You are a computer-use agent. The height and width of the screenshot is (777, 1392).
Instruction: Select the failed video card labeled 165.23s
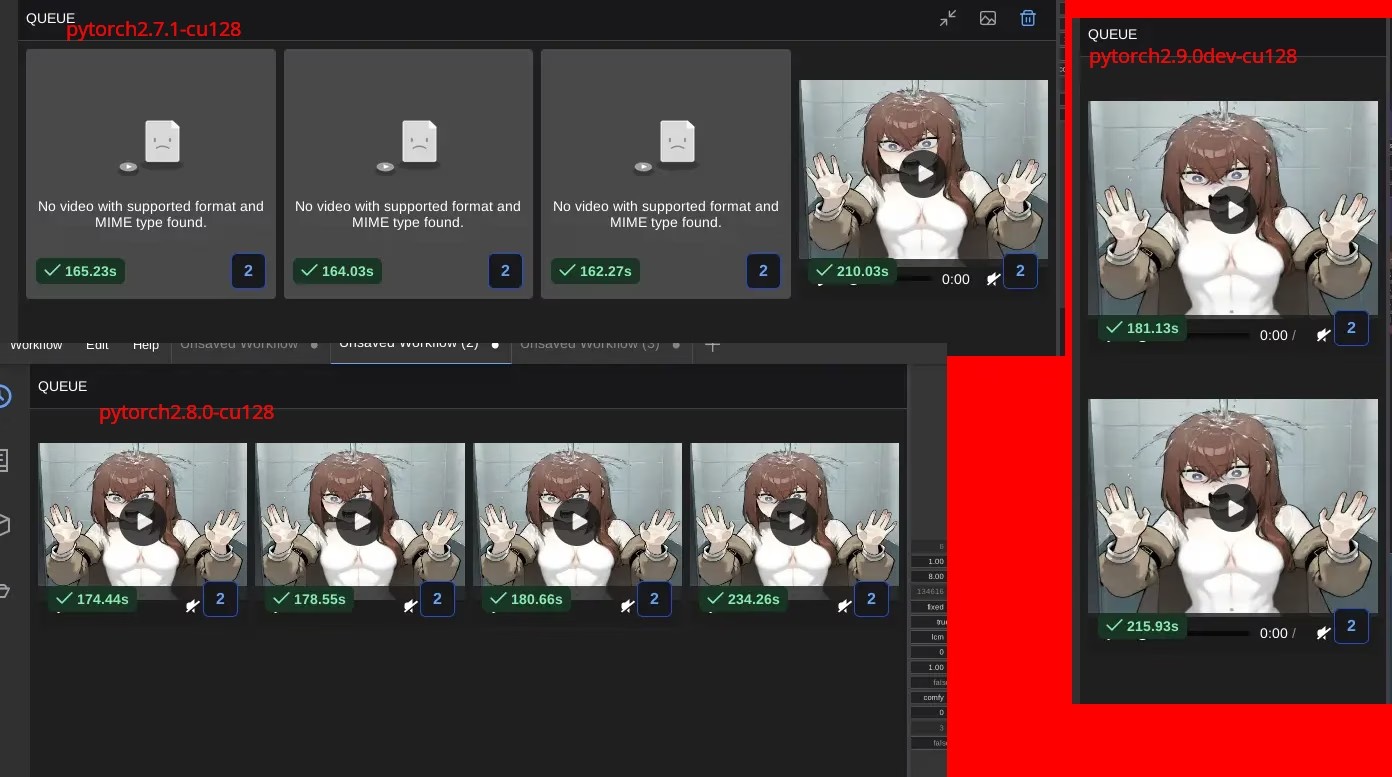[151, 174]
